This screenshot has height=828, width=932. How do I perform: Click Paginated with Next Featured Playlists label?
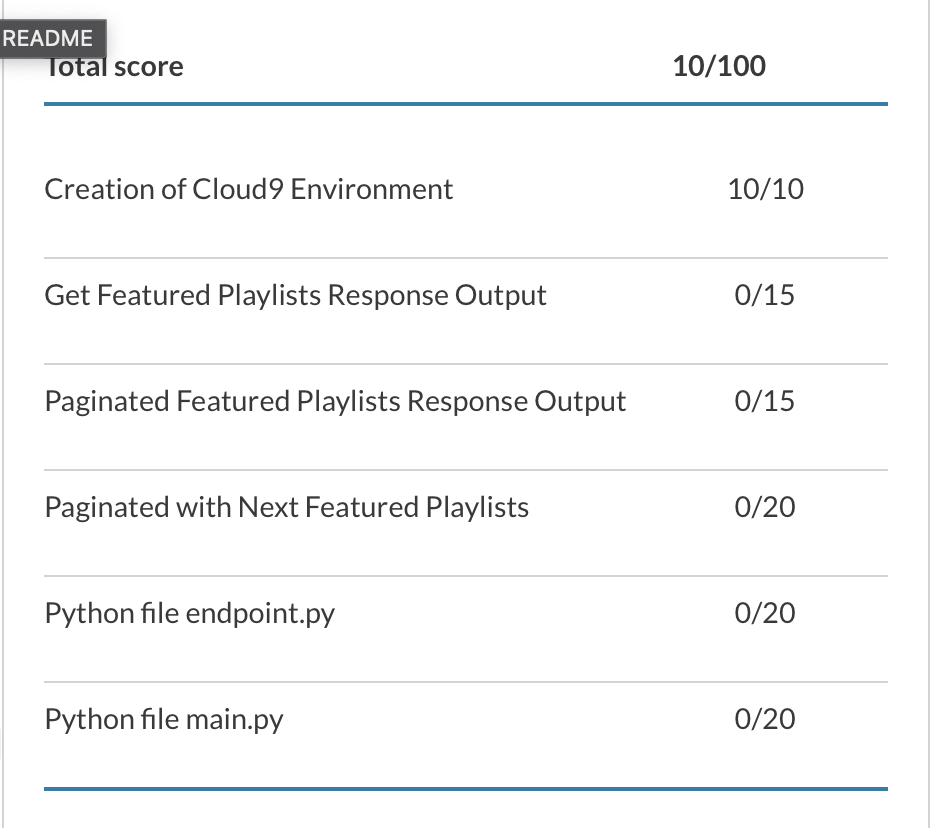(286, 507)
